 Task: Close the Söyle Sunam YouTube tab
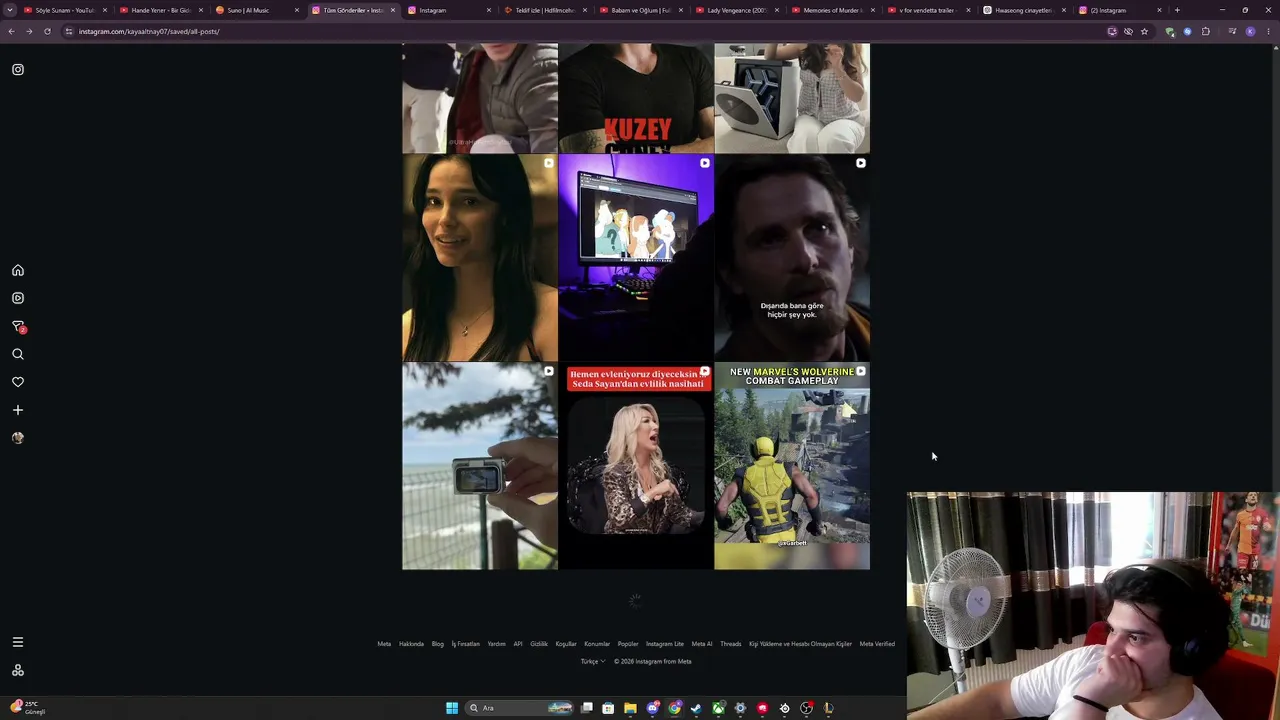tap(105, 10)
